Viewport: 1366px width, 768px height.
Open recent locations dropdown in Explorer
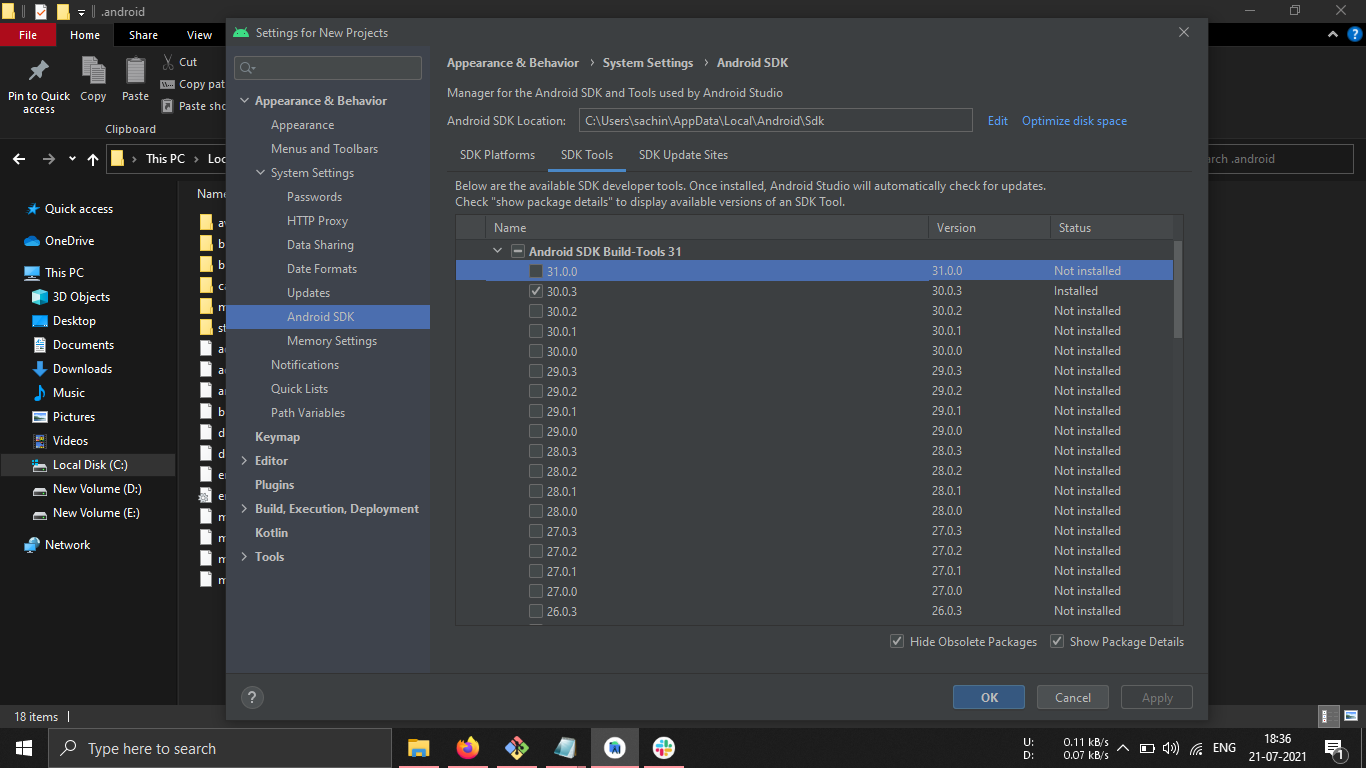[72, 159]
